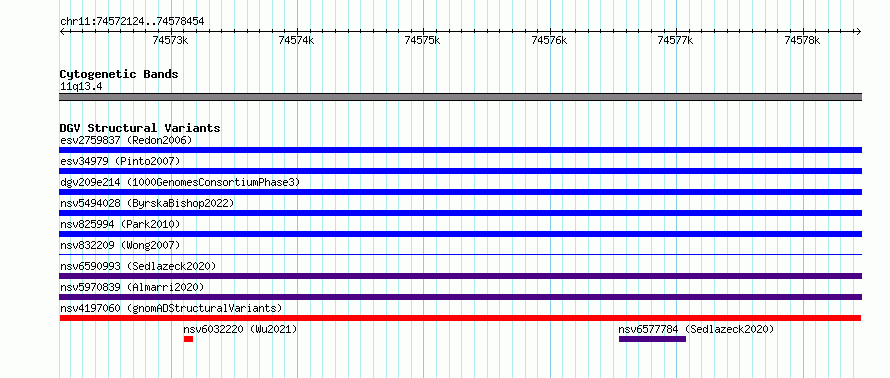Open the nsv6577784 (Sedlazeck2020) label
Screen dimensions: 890x378
(x=696, y=329)
